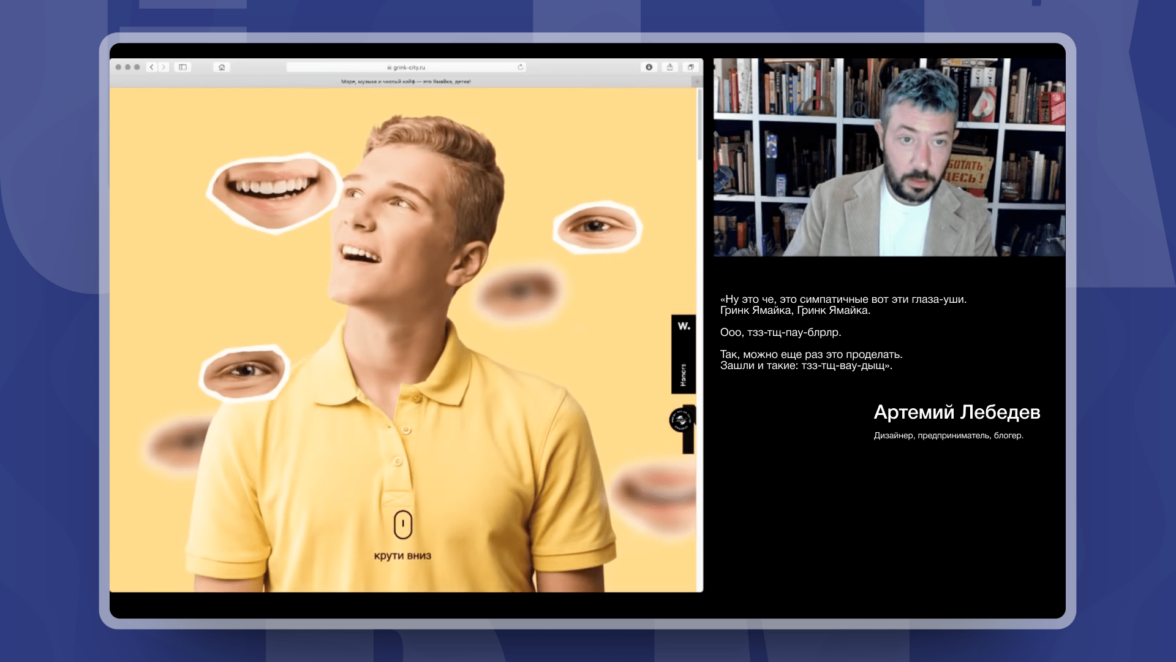Viewport: 1176px width, 662px height.
Task: Click the round black badge under Honors
Action: pyautogui.click(x=680, y=421)
